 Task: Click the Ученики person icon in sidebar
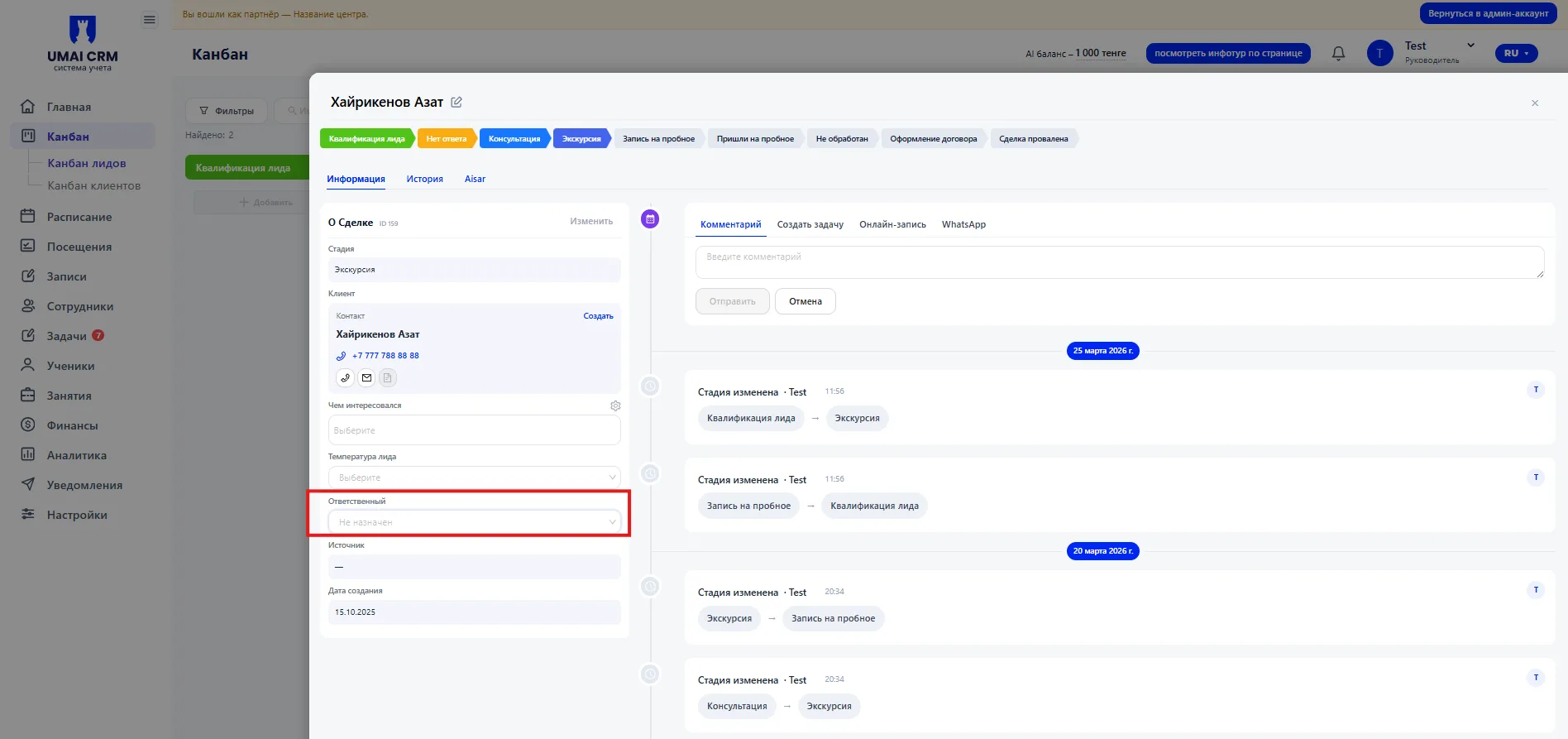pos(27,365)
